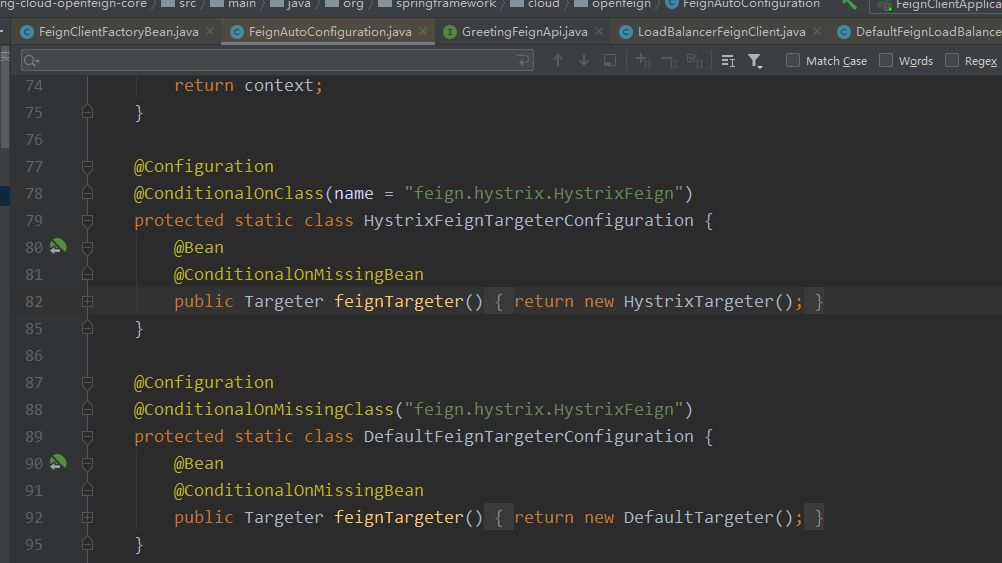Viewport: 1002px width, 563px height.
Task: Click @ConditionalOnClass annotation on line 78
Action: click(x=229, y=193)
